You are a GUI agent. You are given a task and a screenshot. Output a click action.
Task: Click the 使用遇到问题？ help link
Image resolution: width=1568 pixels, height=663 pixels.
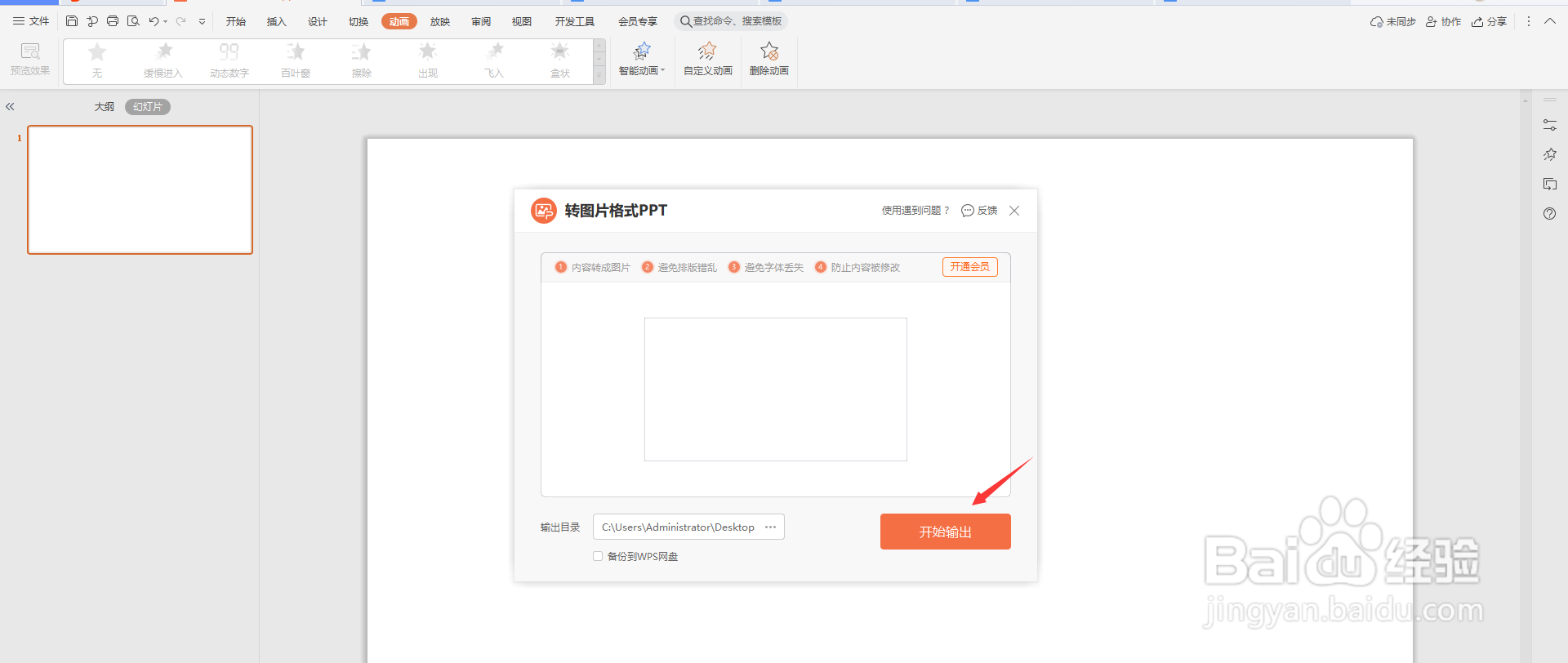coord(915,211)
